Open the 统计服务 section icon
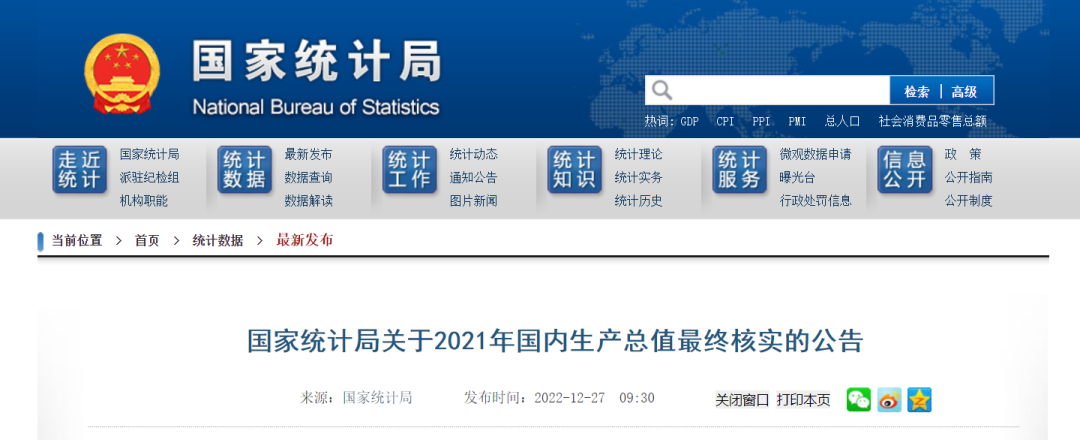 pos(739,170)
